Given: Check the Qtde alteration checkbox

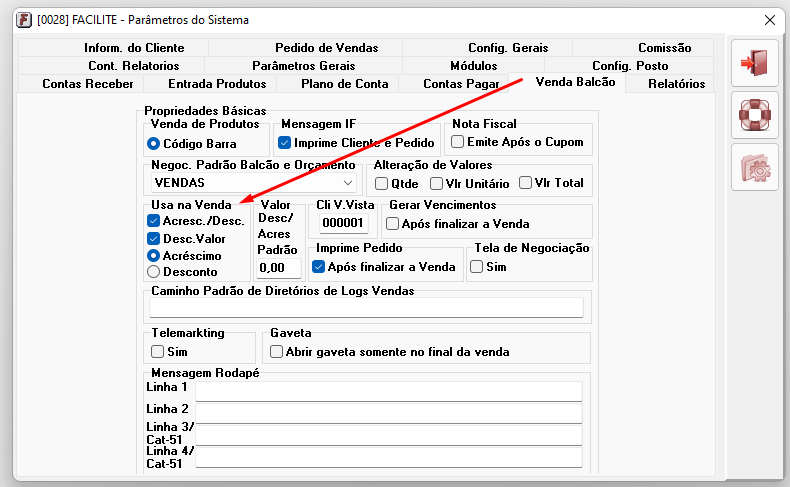Looking at the screenshot, I should [397, 183].
